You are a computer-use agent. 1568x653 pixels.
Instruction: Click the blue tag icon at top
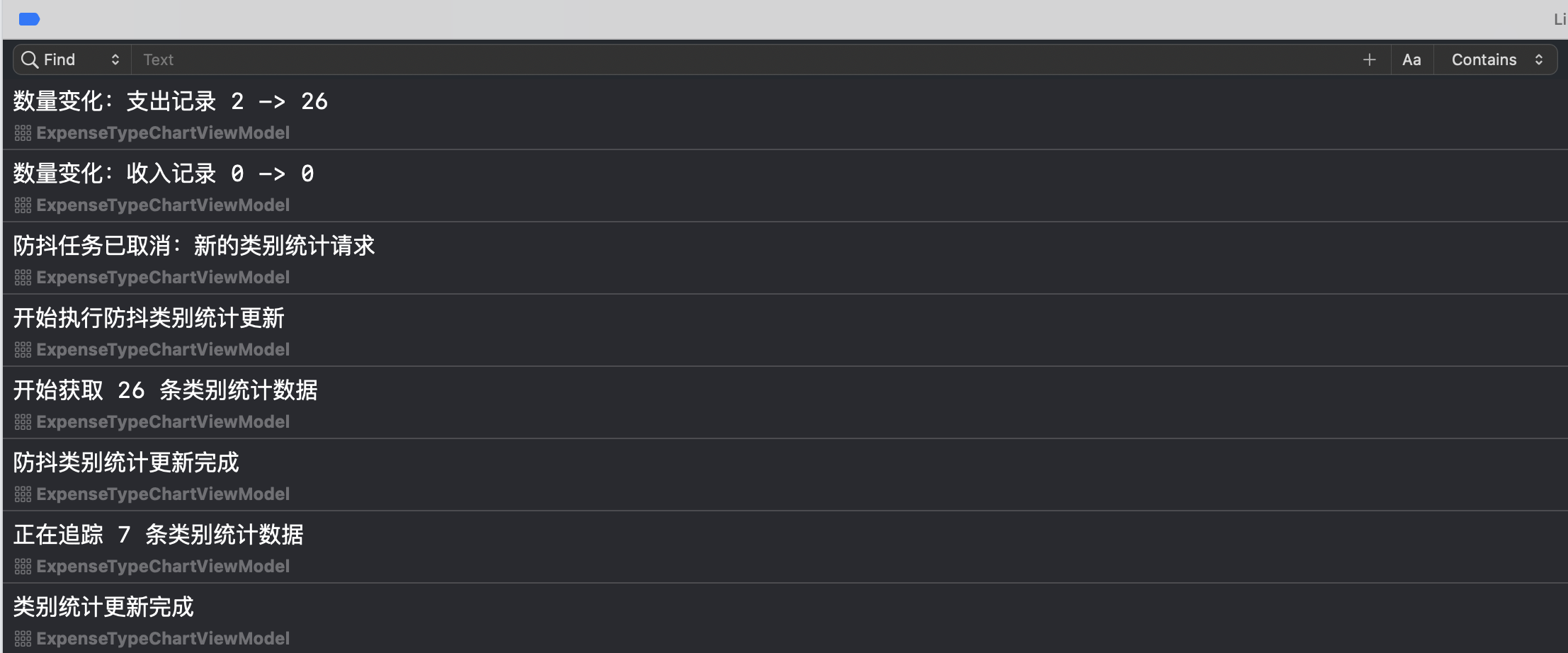29,19
